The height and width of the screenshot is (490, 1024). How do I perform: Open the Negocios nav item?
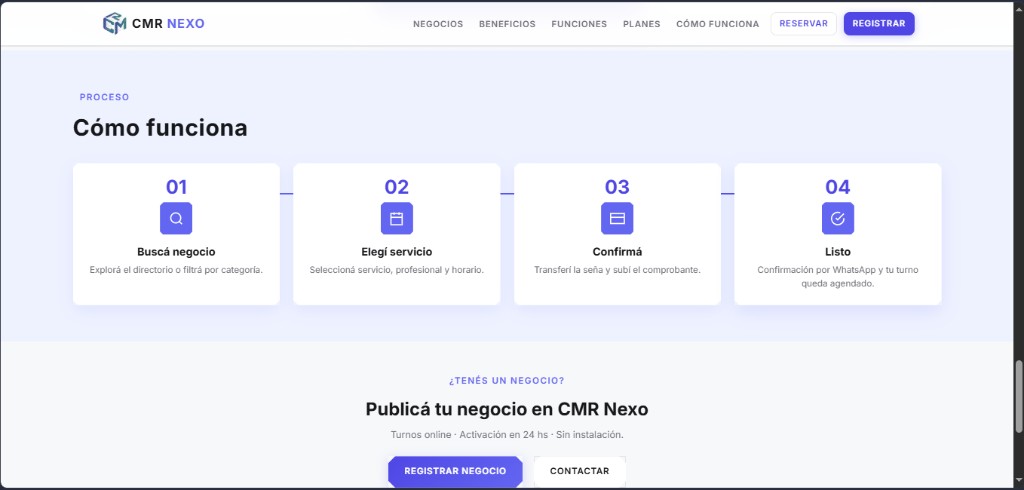438,24
